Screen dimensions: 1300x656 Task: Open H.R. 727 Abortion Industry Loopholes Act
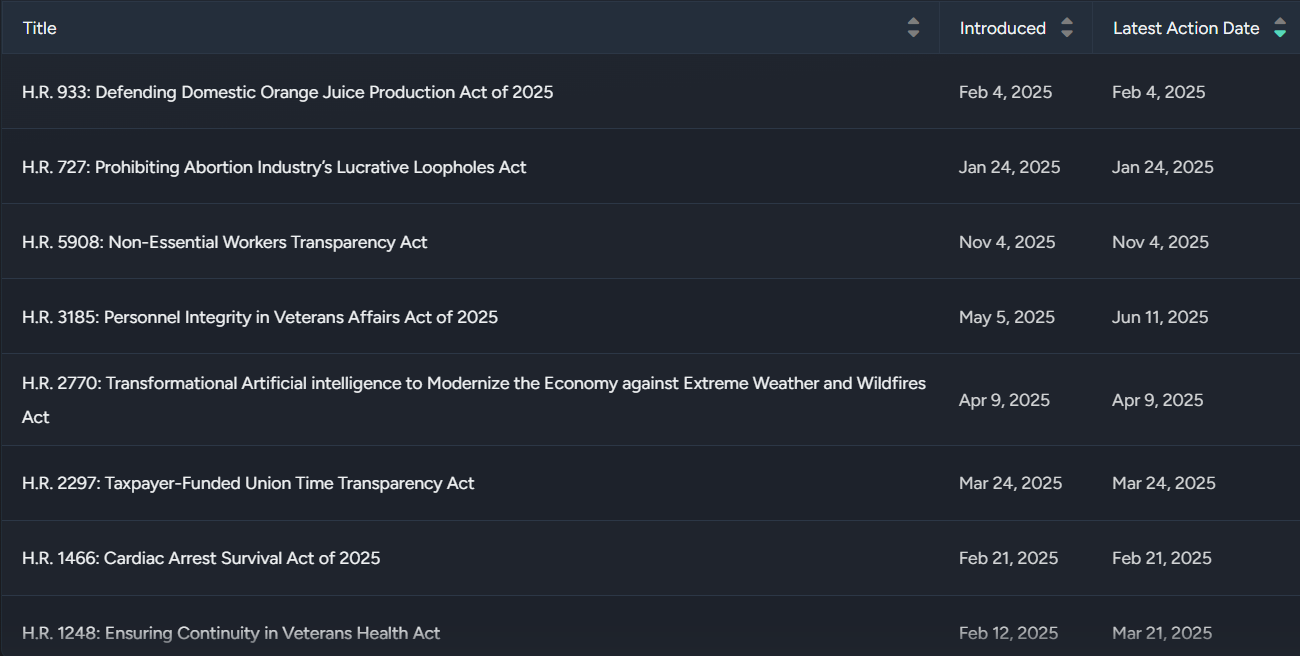(x=274, y=167)
